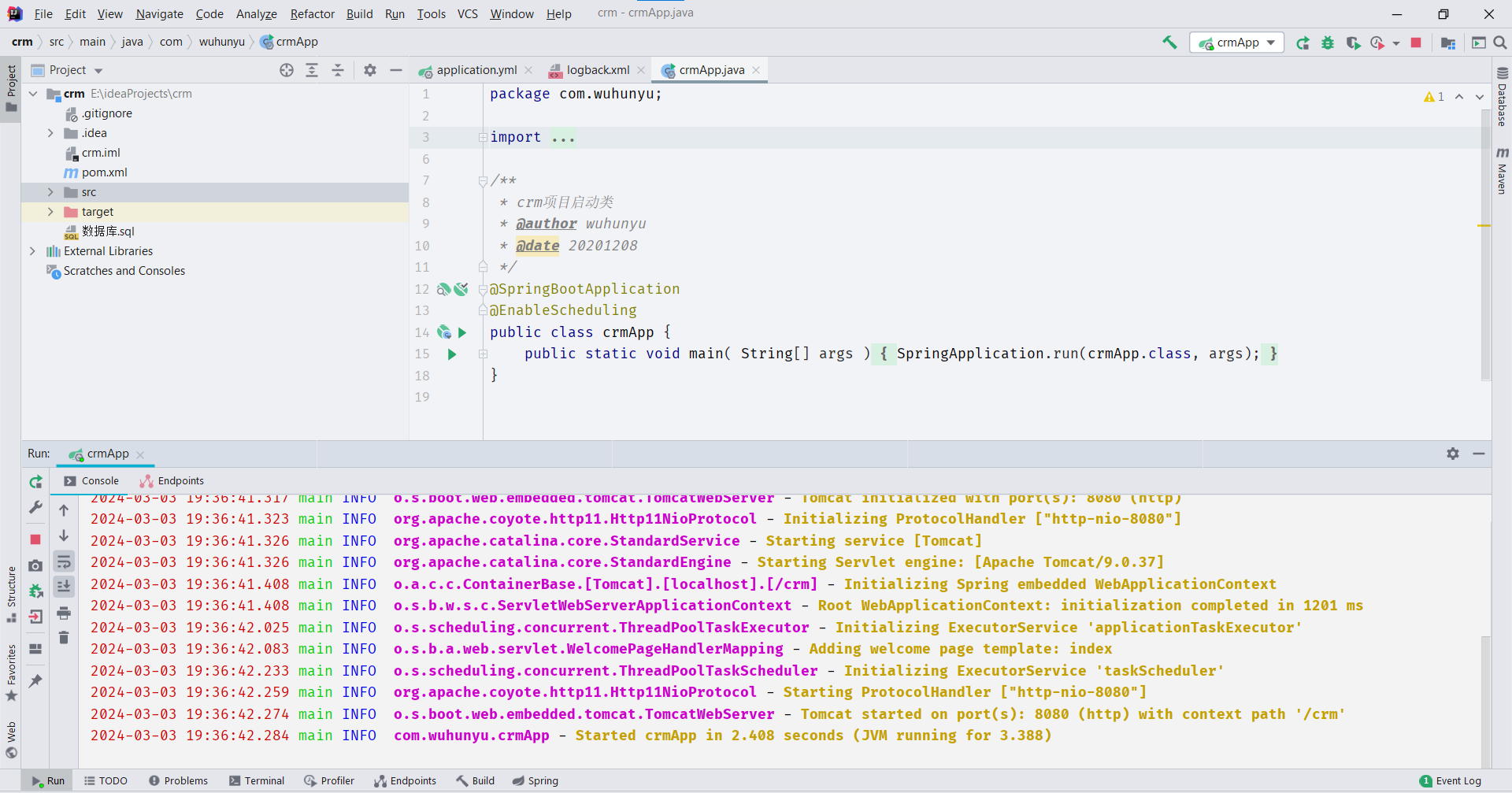
Task: Switch to application.yml tab
Action: click(x=476, y=70)
